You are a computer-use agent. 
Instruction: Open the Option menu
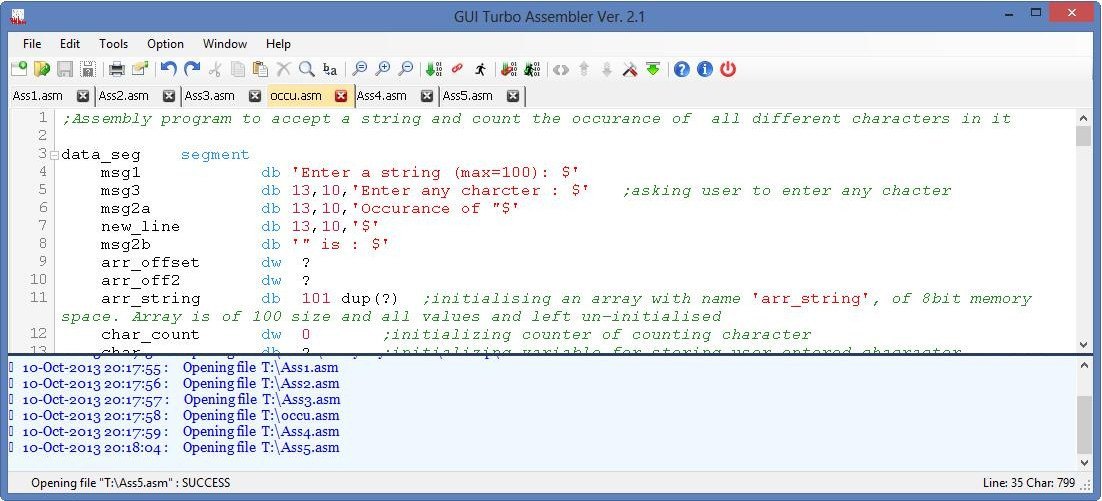[165, 44]
